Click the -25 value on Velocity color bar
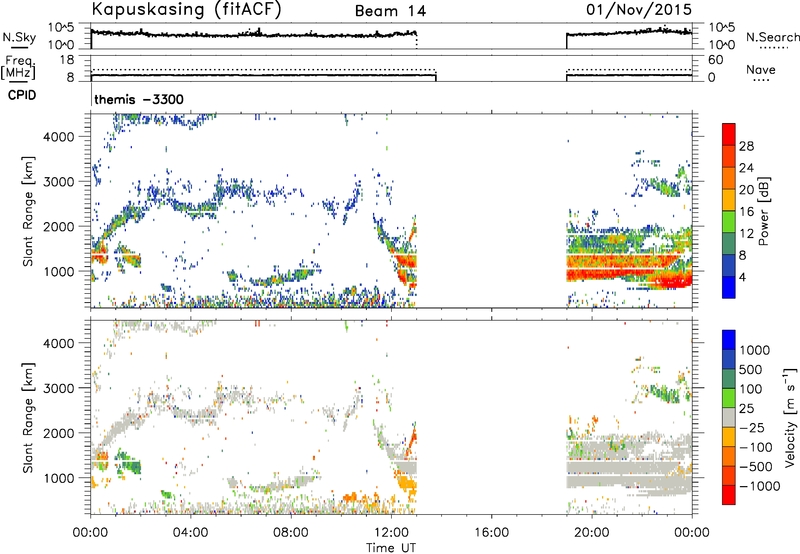The image size is (800, 554). pyautogui.click(x=753, y=428)
